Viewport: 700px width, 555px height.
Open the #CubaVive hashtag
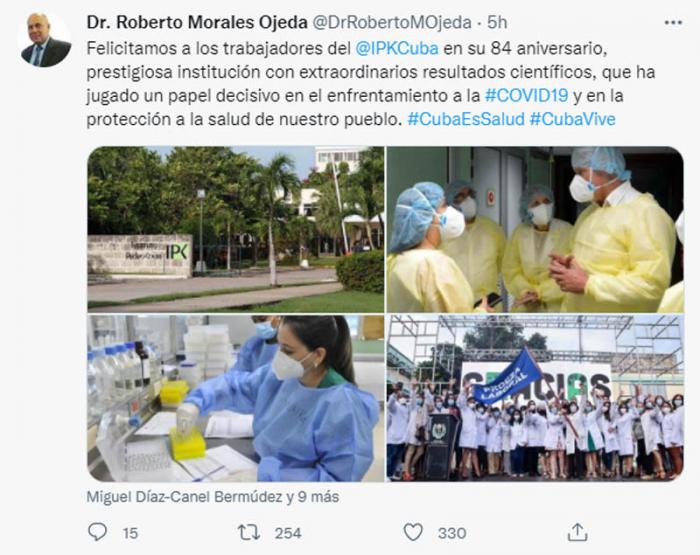(572, 119)
